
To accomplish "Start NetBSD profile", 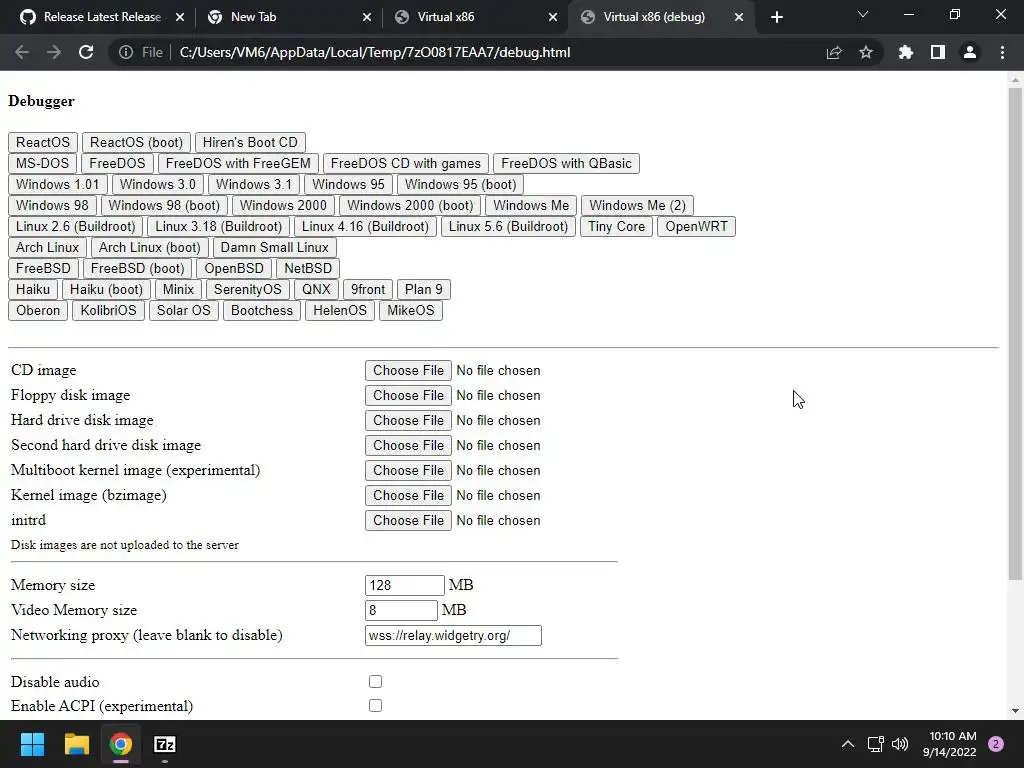I will [308, 268].
